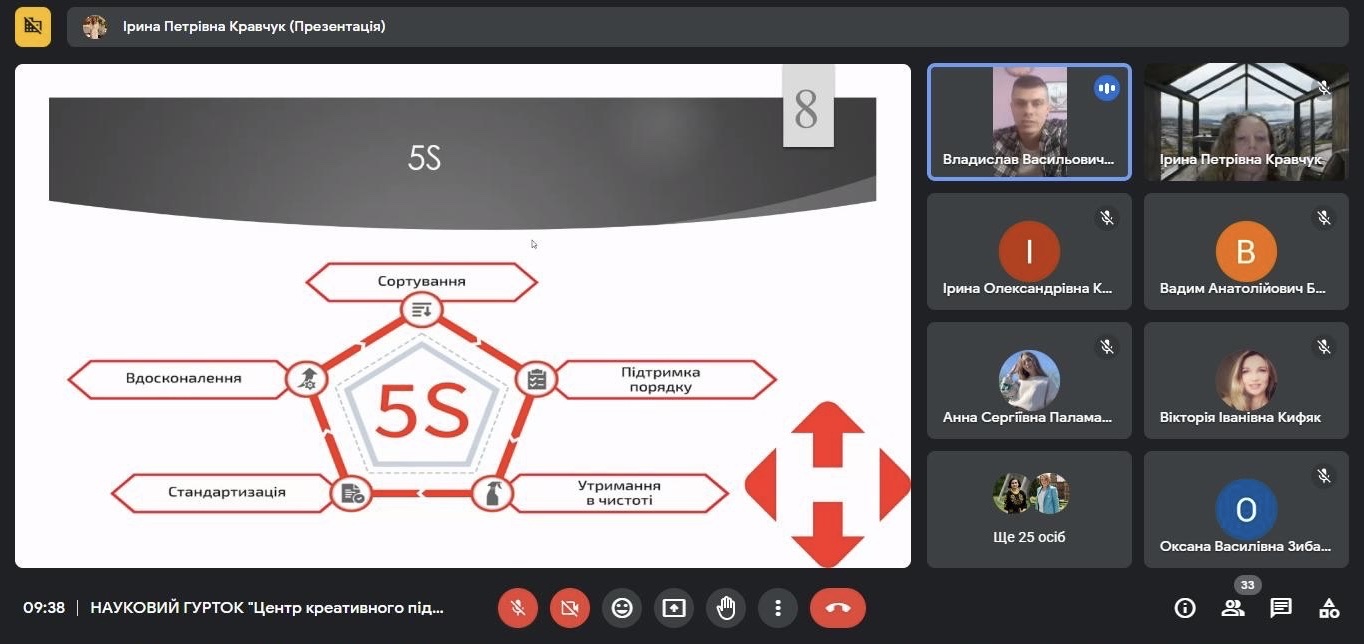Open the chat messages panel
1364x644 pixels.
point(1281,607)
